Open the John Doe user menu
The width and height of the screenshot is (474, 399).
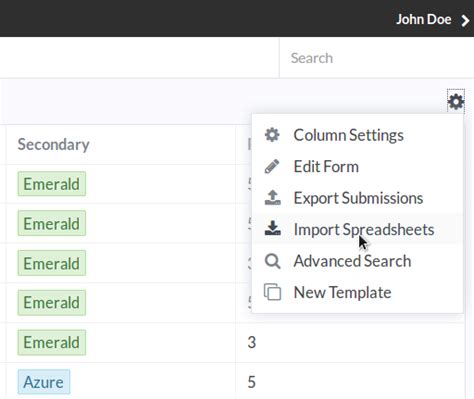pyautogui.click(x=433, y=20)
